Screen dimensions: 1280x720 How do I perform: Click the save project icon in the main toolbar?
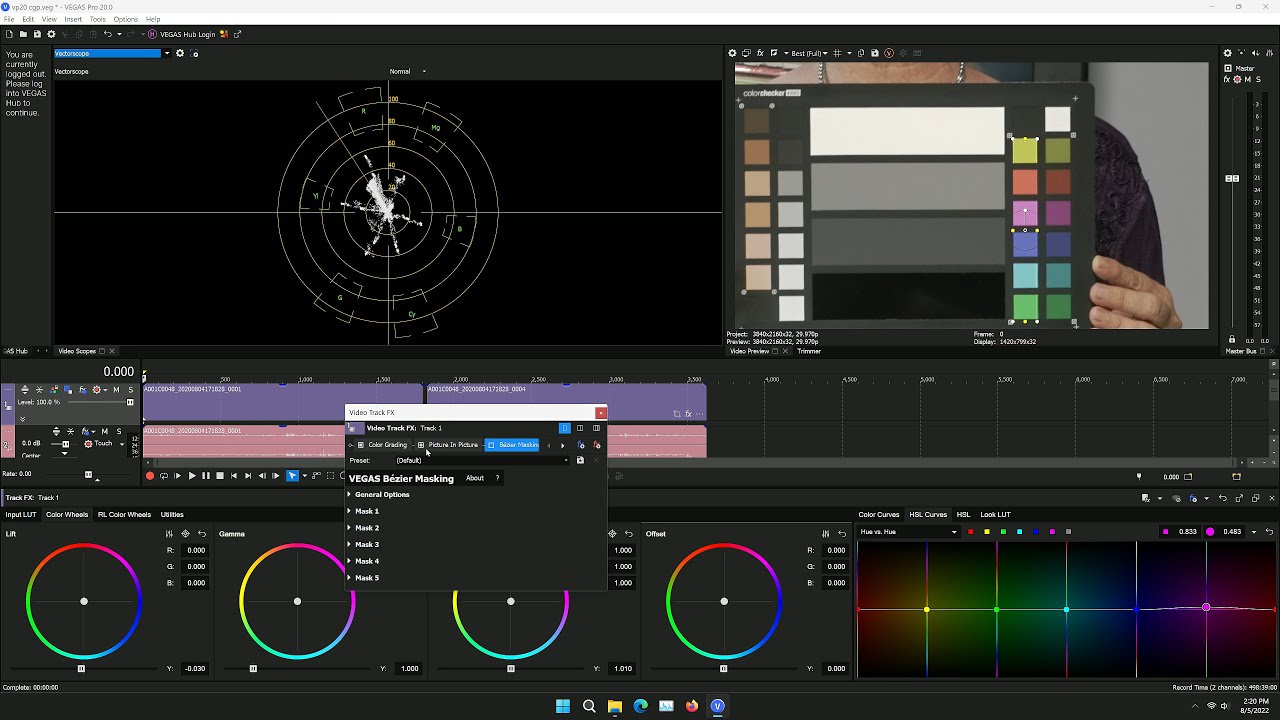[x=36, y=34]
